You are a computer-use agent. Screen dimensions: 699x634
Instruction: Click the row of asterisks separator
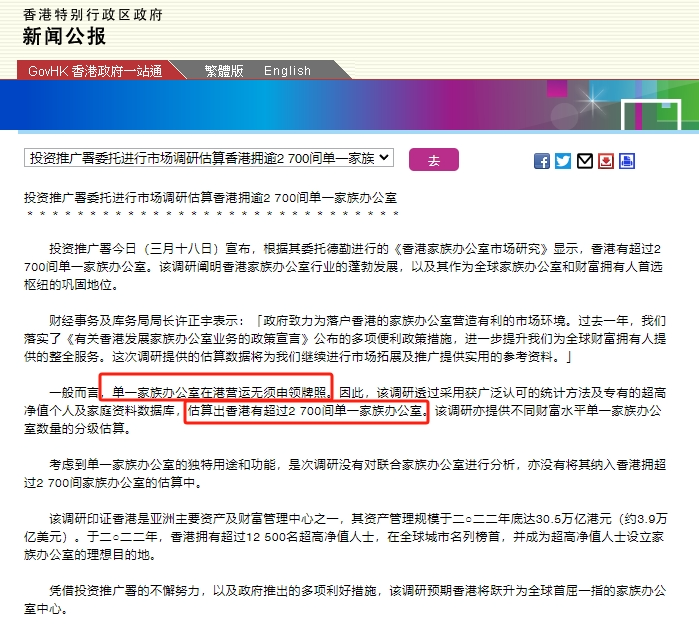click(212, 214)
